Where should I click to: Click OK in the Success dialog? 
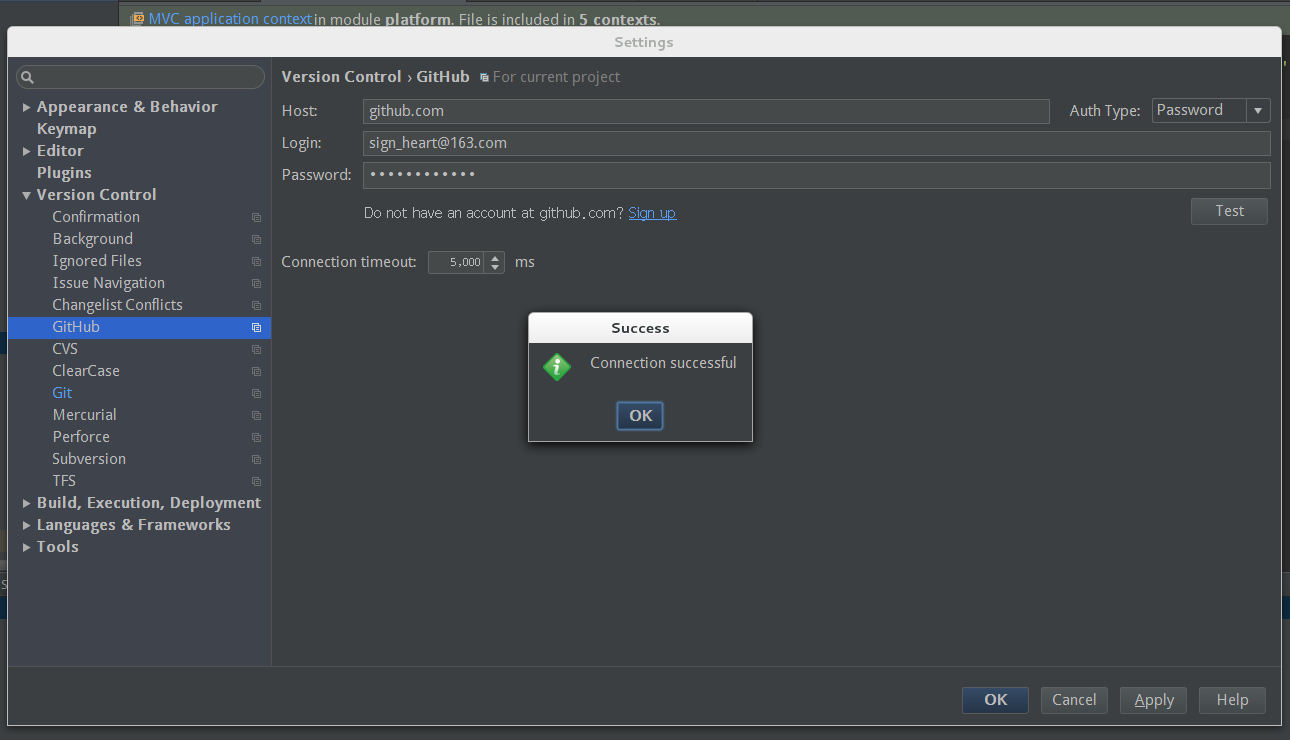[640, 416]
